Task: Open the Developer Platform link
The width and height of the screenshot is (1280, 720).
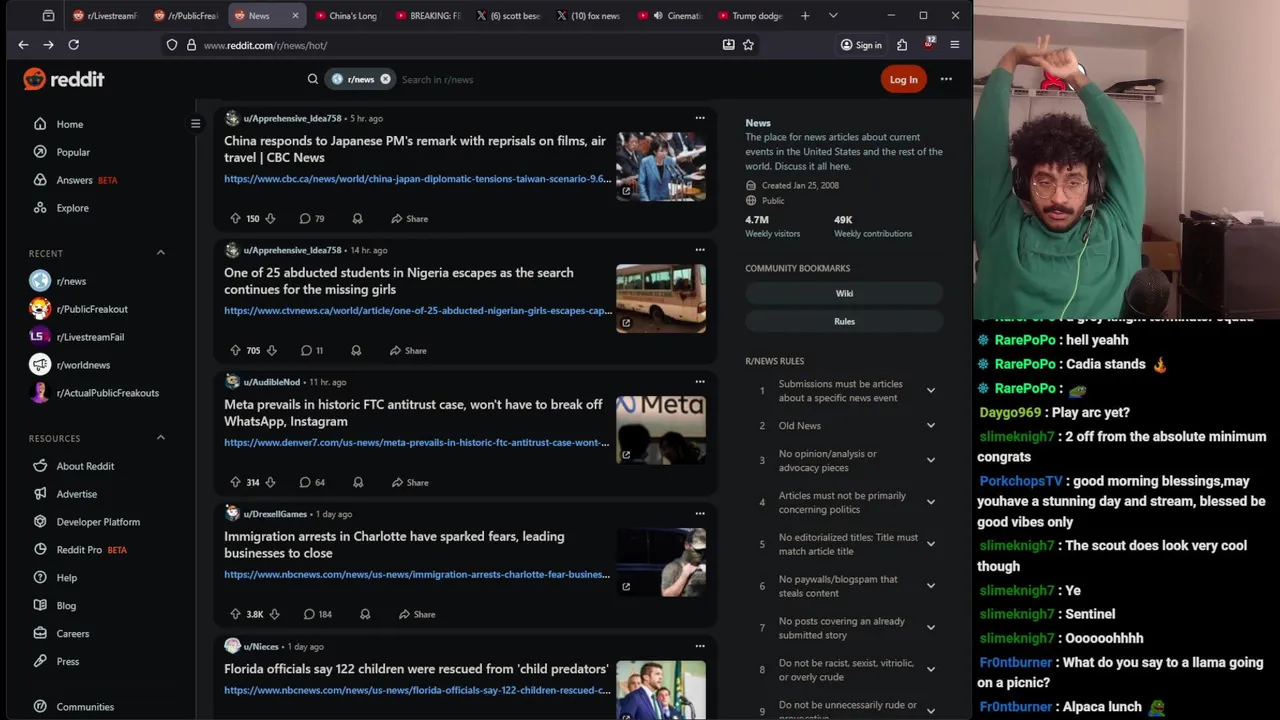Action: click(98, 522)
